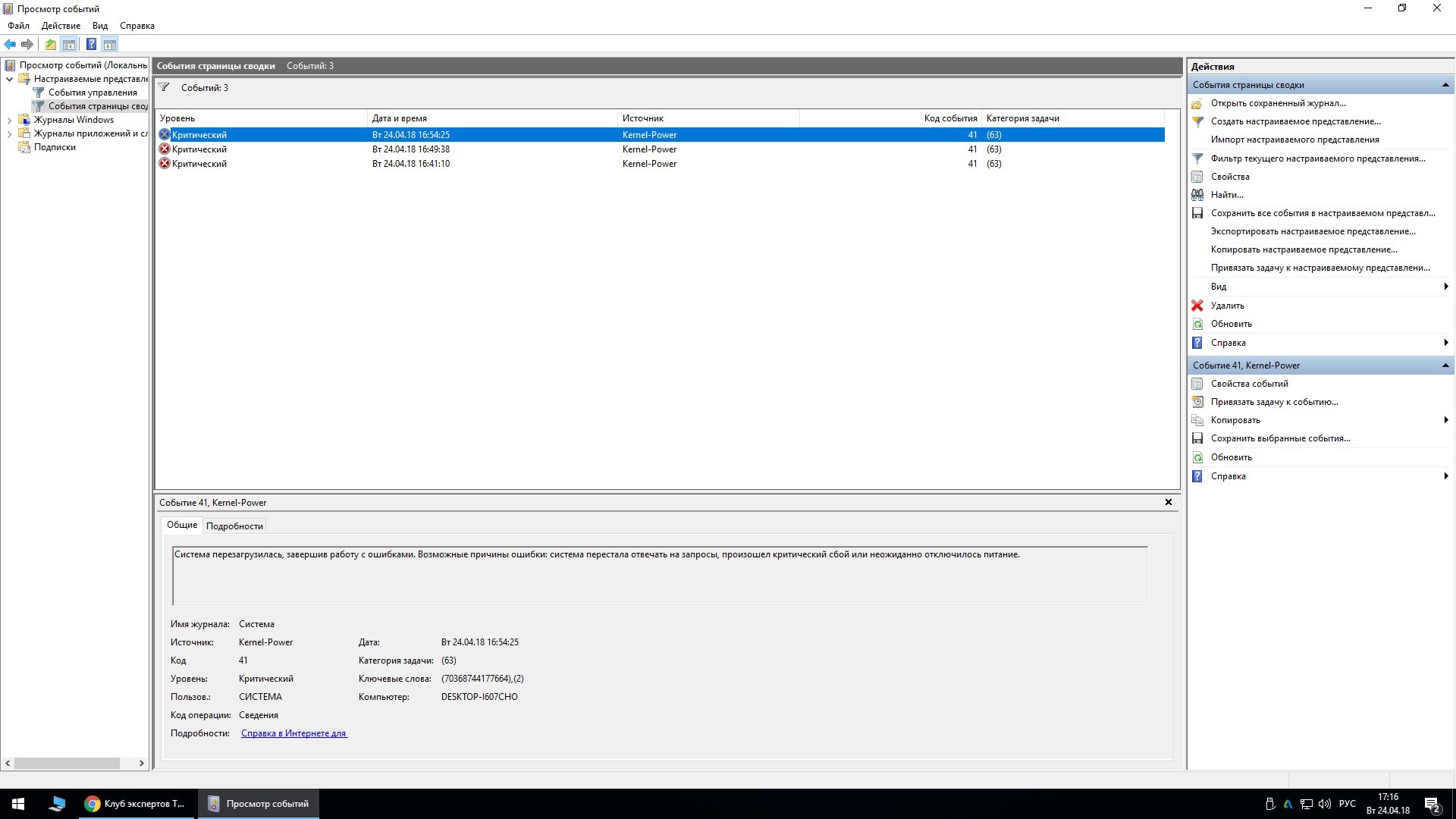Click the binoculars Найти icon
The height and width of the screenshot is (819, 1456).
1197,195
